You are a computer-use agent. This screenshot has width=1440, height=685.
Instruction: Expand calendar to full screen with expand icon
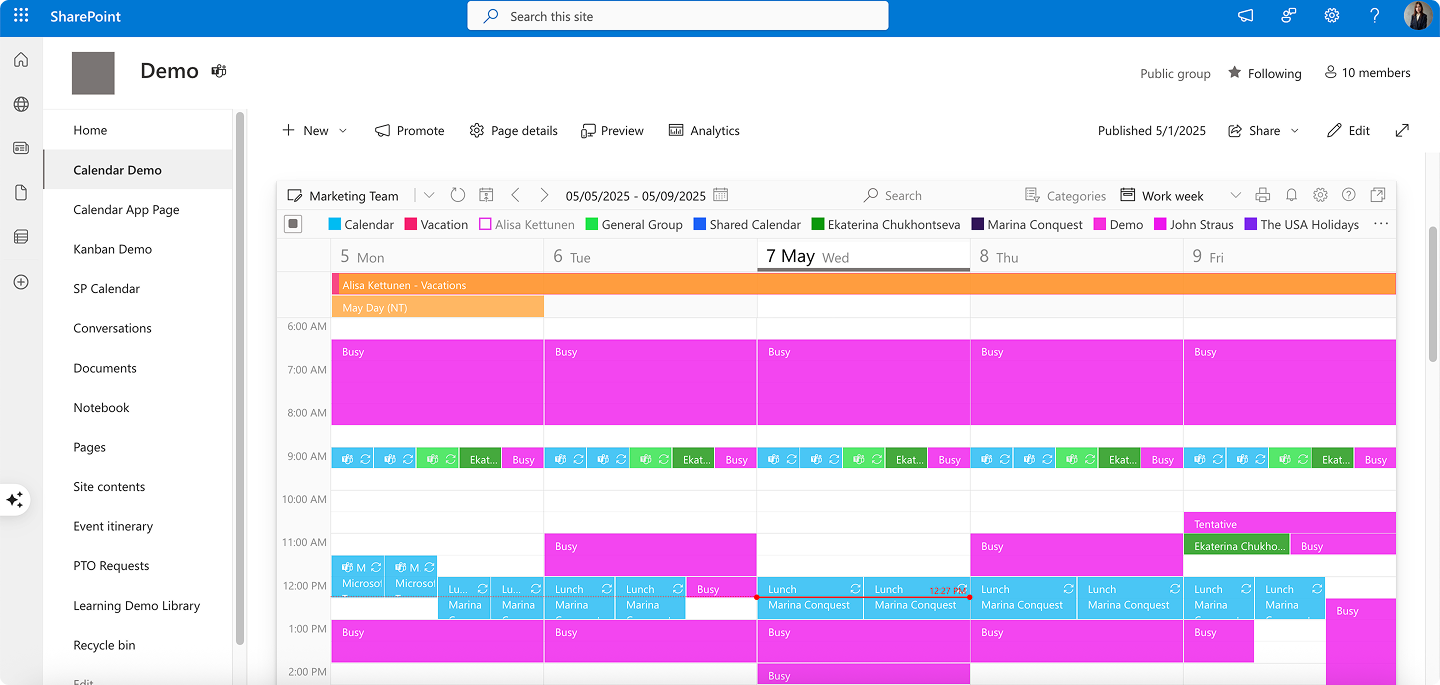[1378, 195]
